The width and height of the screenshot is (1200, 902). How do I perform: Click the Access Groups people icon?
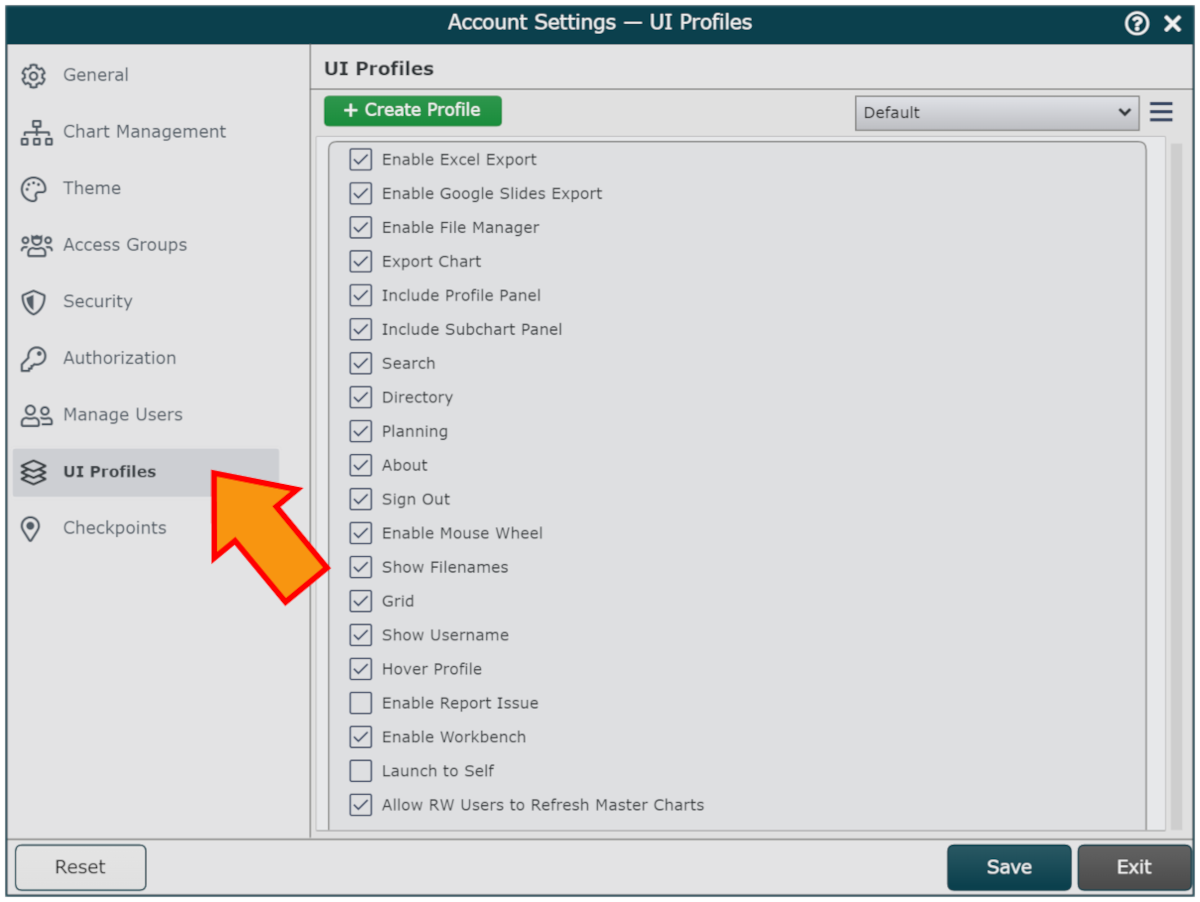(x=36, y=245)
